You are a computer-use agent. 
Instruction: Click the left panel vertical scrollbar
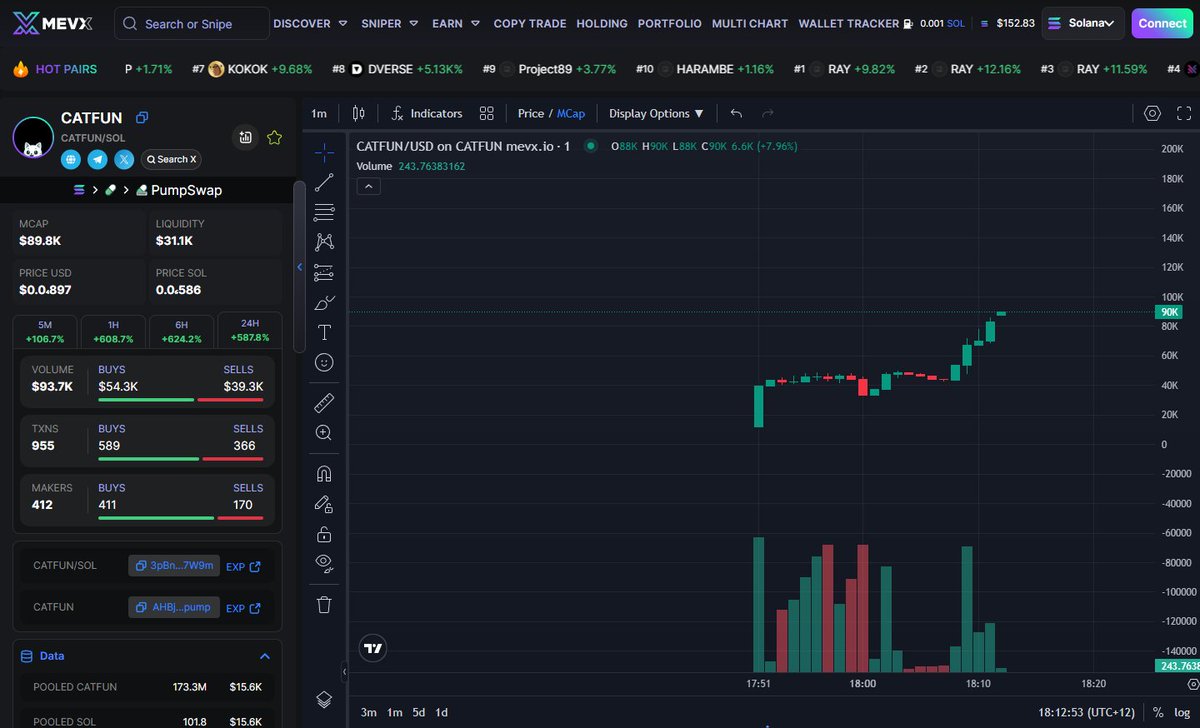[298, 266]
